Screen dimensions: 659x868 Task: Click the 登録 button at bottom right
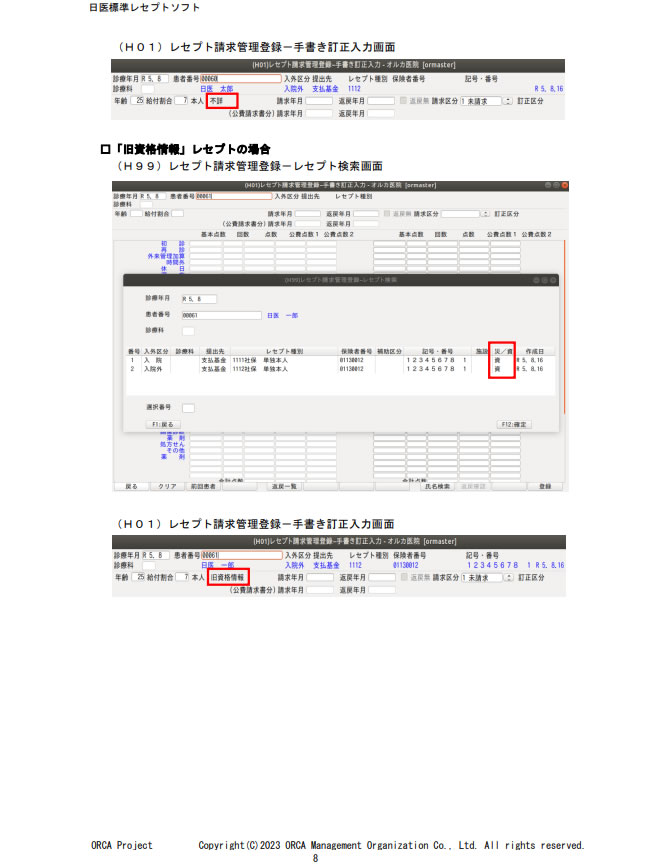pos(544,486)
